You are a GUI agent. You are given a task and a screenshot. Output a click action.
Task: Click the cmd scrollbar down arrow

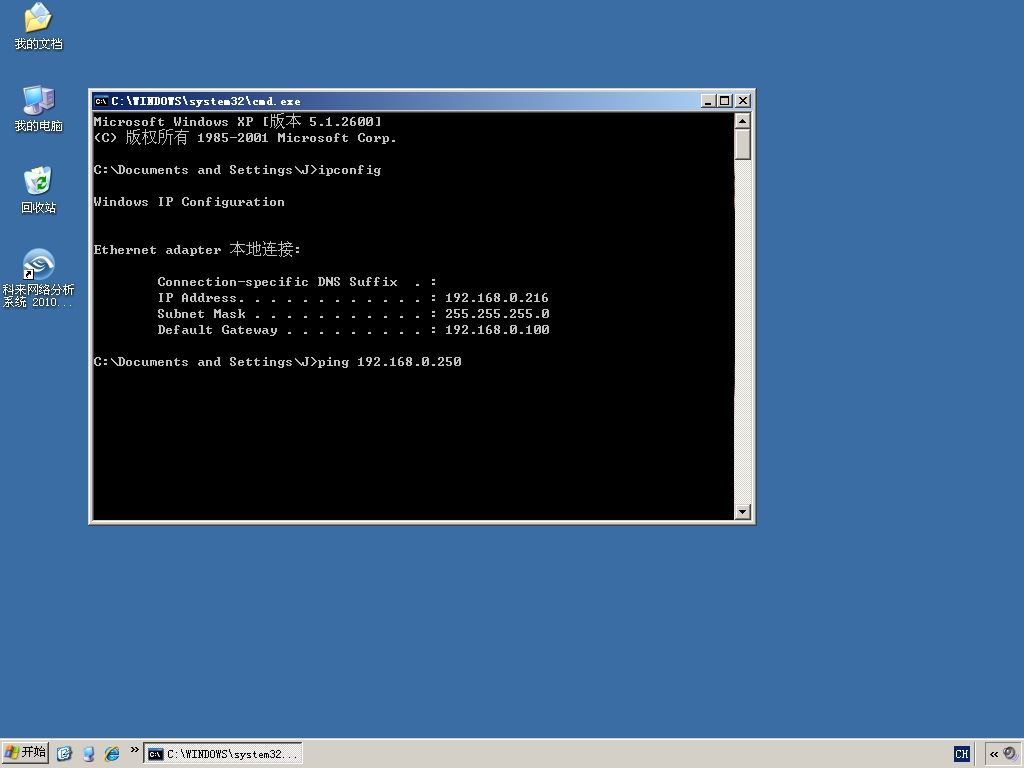click(743, 512)
